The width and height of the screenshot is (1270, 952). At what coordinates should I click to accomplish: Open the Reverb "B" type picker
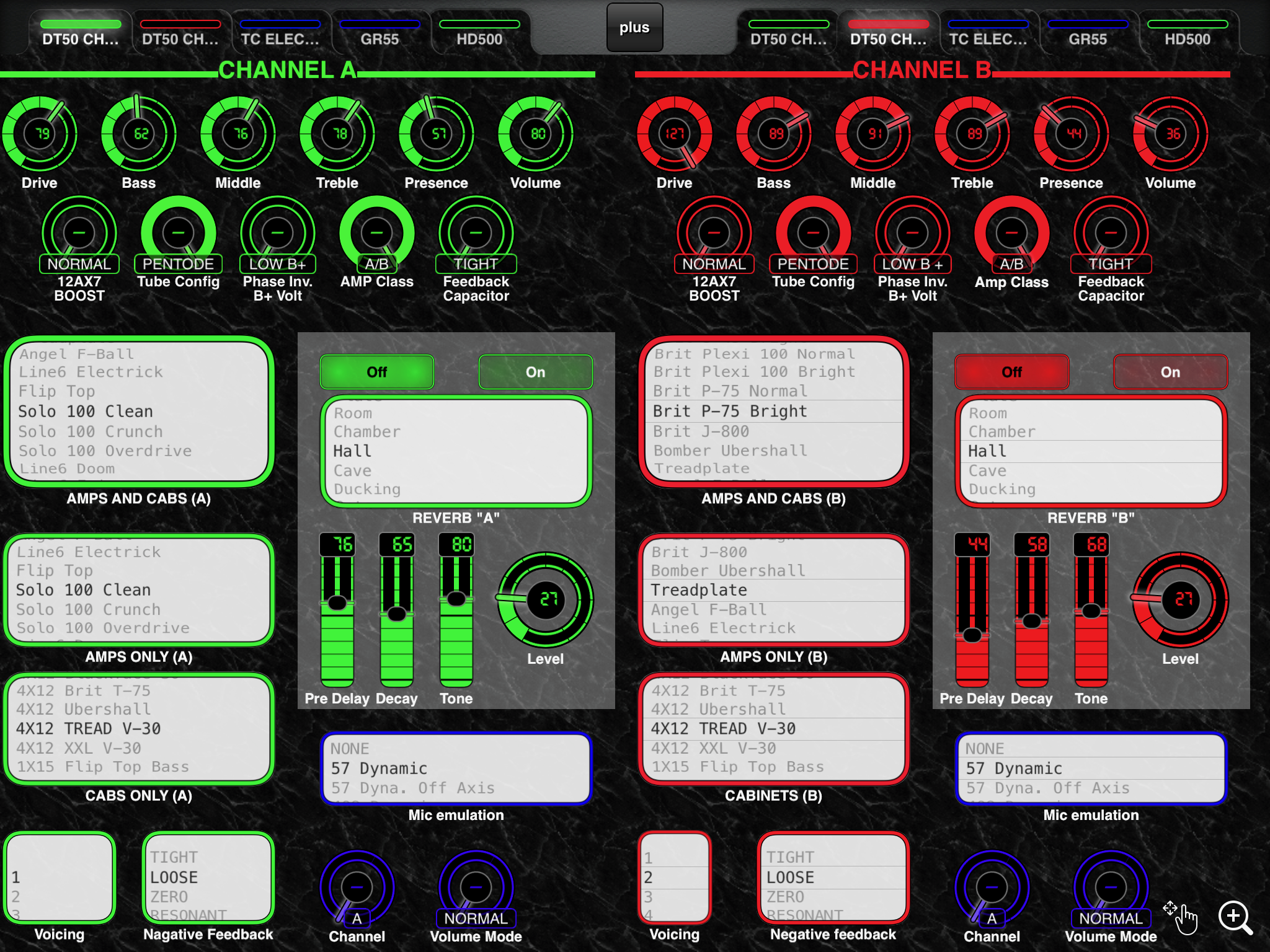pyautogui.click(x=1091, y=451)
